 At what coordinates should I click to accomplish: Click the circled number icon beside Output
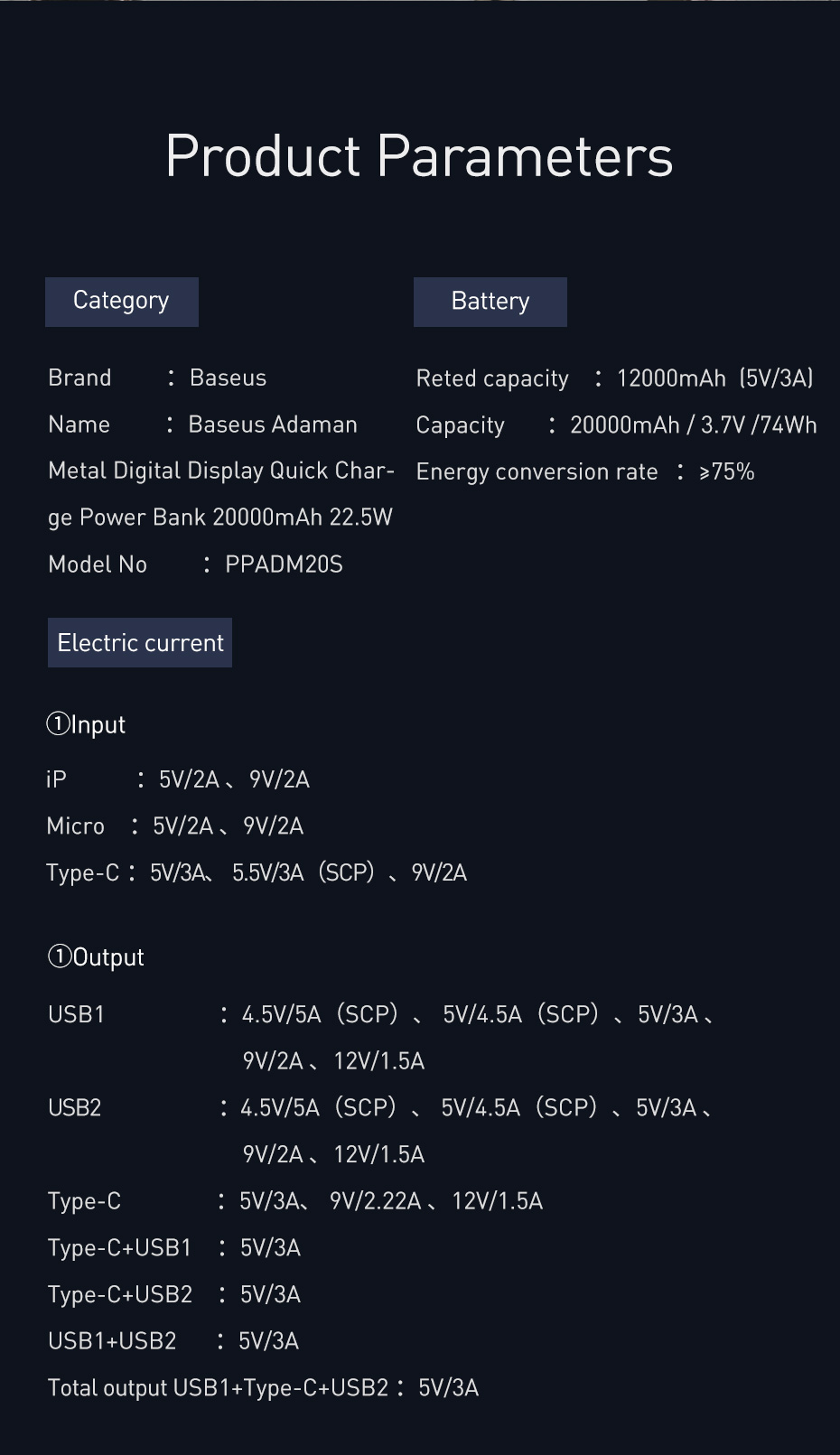tap(60, 956)
